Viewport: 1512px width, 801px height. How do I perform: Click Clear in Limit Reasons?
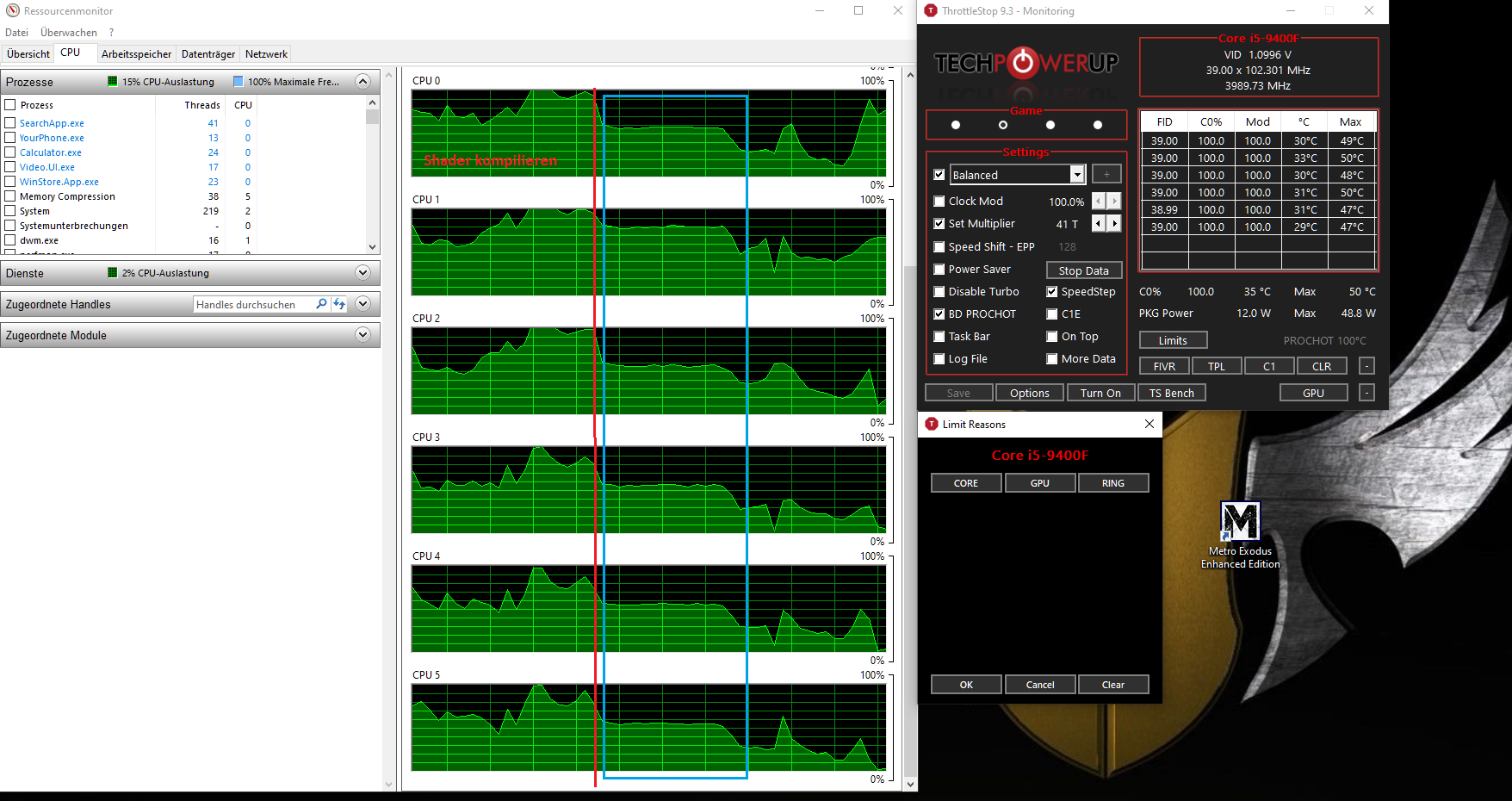click(1112, 685)
